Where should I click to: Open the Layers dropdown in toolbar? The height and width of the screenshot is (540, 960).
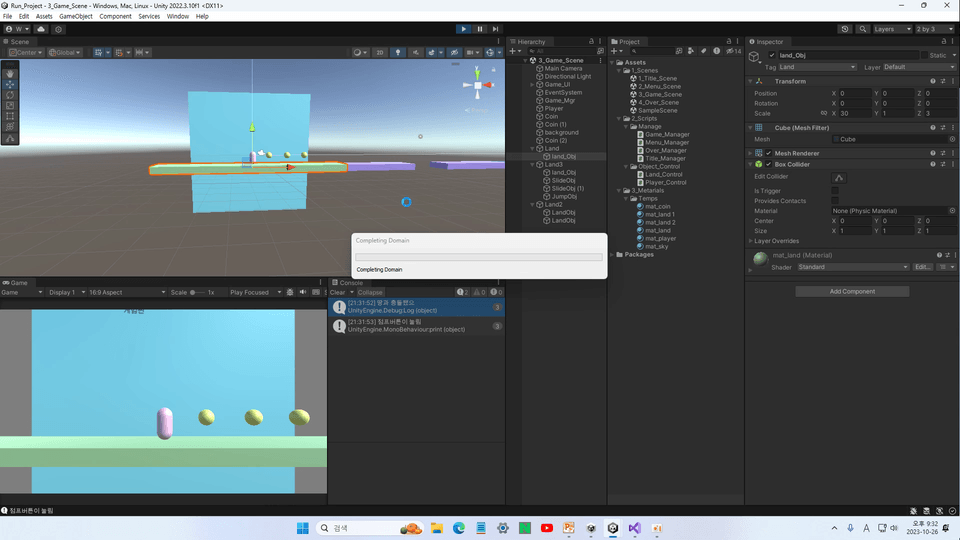892,29
